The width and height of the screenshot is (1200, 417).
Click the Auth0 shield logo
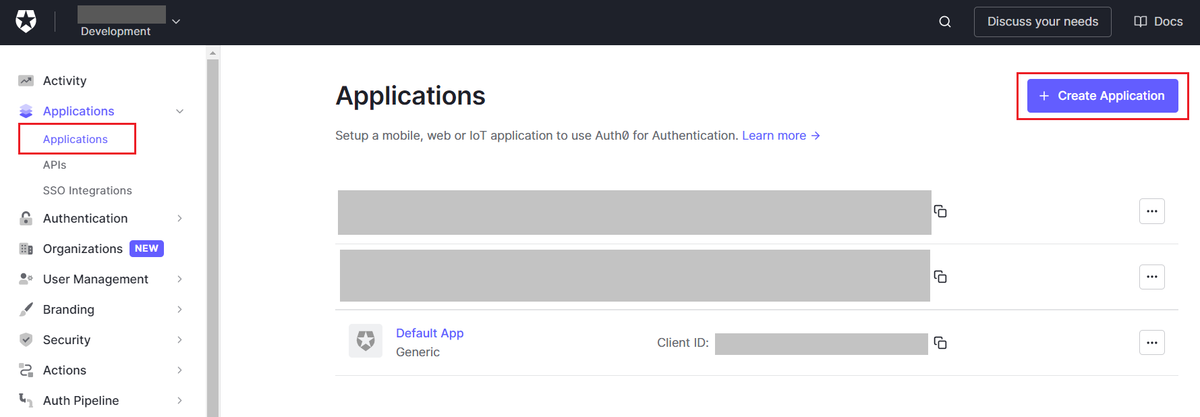(26, 21)
